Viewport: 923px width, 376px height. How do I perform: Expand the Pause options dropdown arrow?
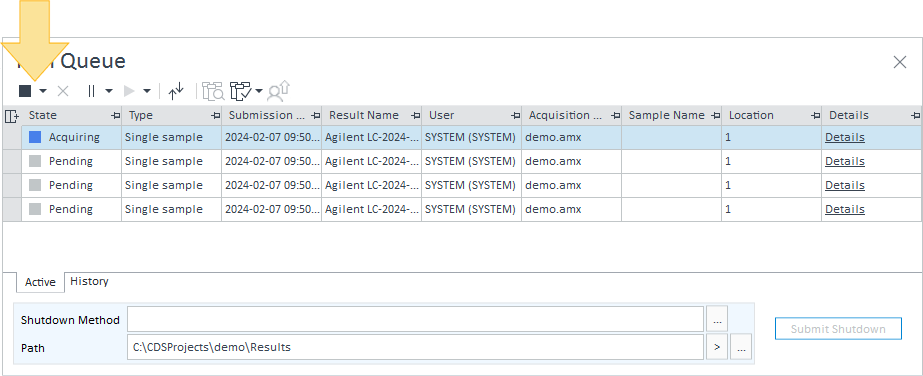(109, 91)
